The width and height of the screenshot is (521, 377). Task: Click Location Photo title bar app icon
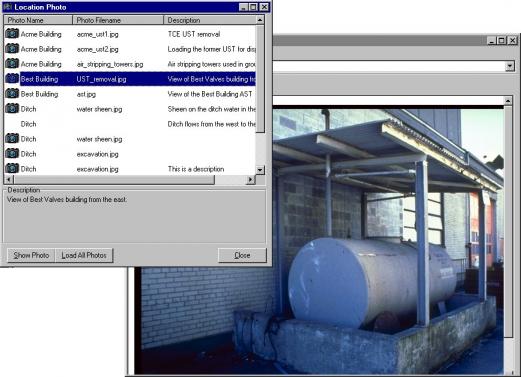(x=7, y=7)
